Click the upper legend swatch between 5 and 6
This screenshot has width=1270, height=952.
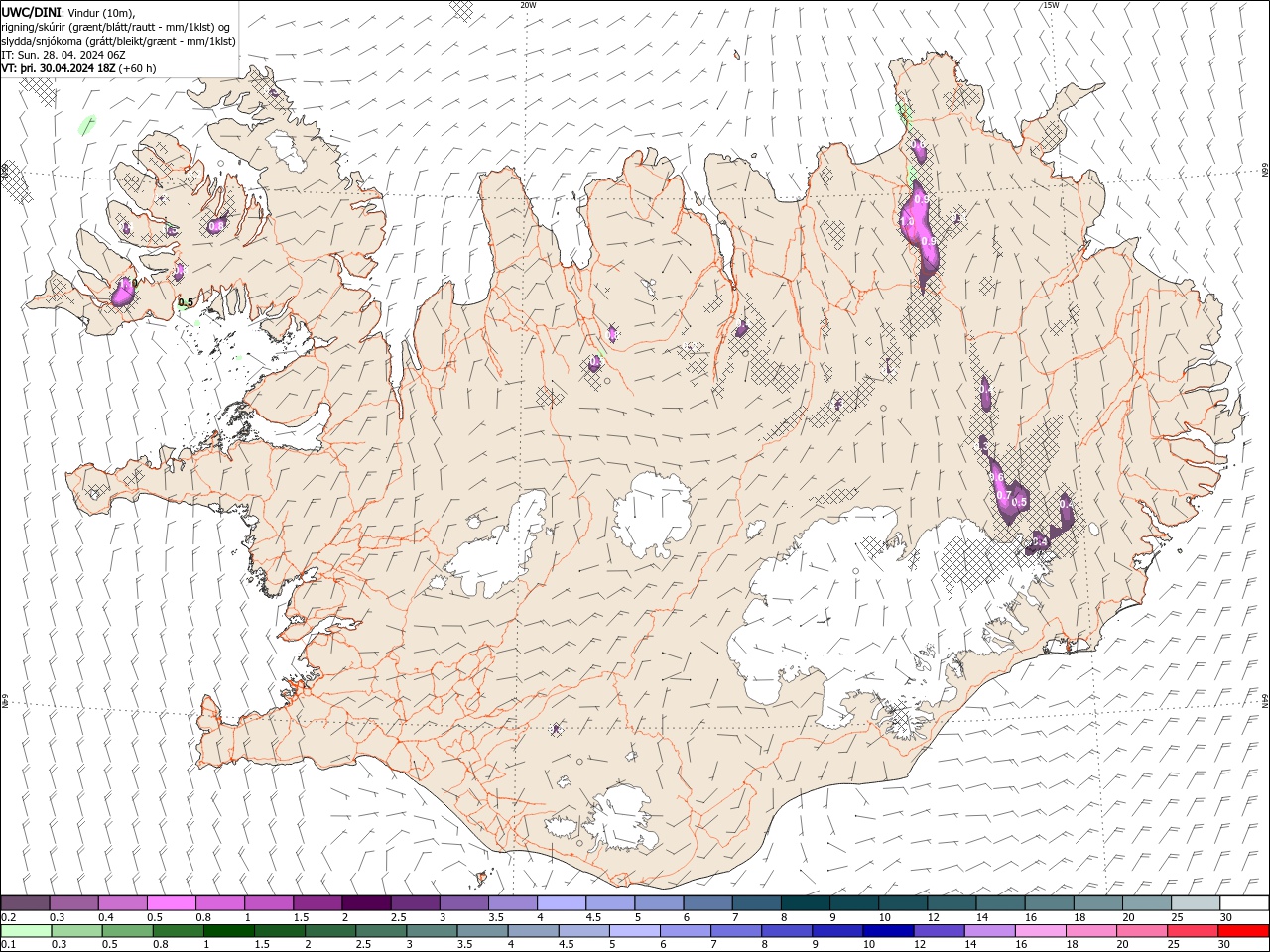658,903
